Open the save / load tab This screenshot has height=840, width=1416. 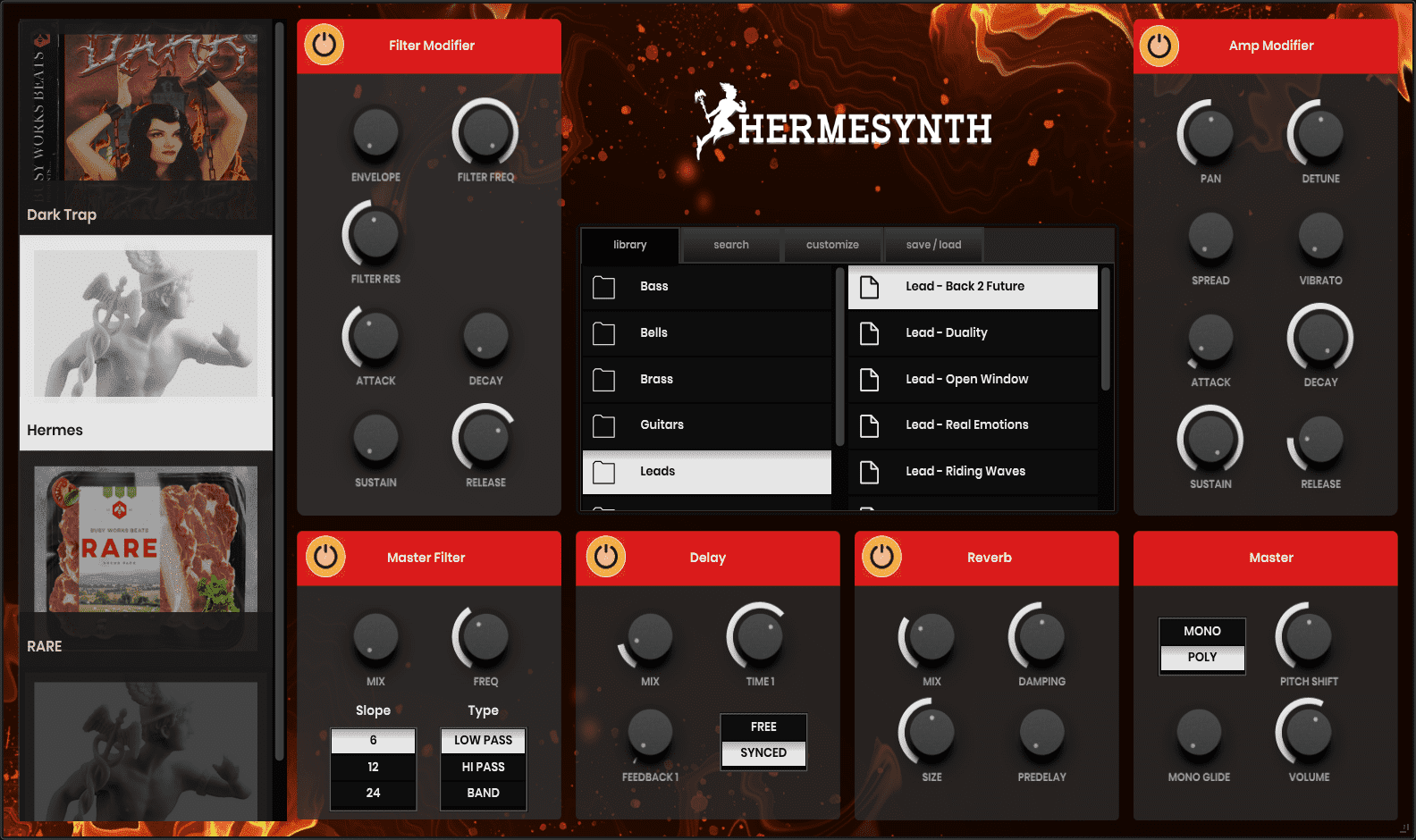(x=933, y=245)
